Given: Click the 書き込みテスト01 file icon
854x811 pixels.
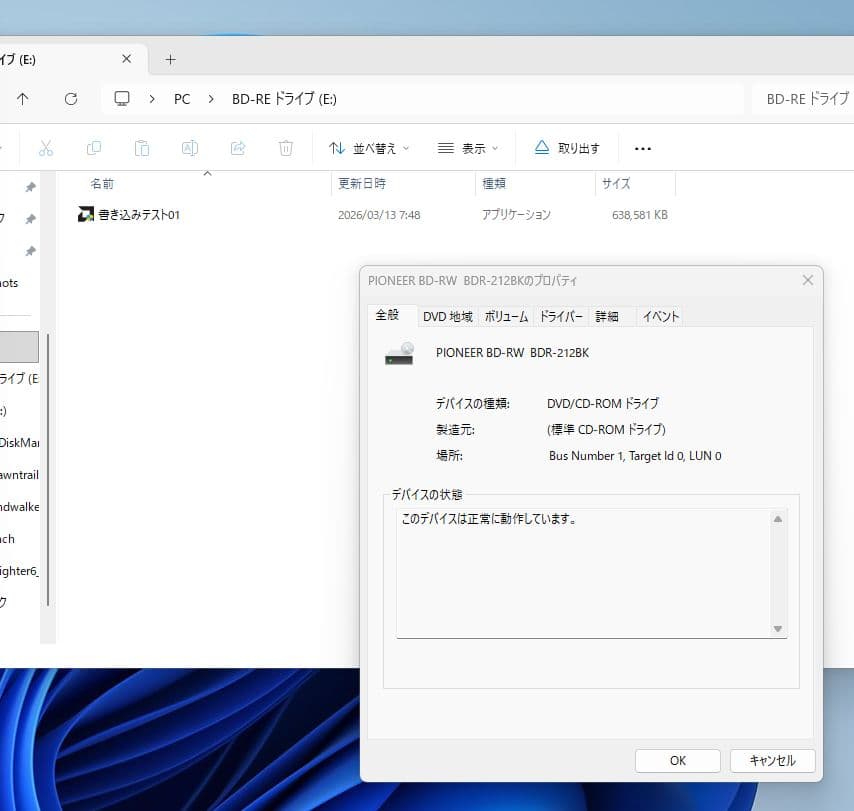Looking at the screenshot, I should coord(86,214).
